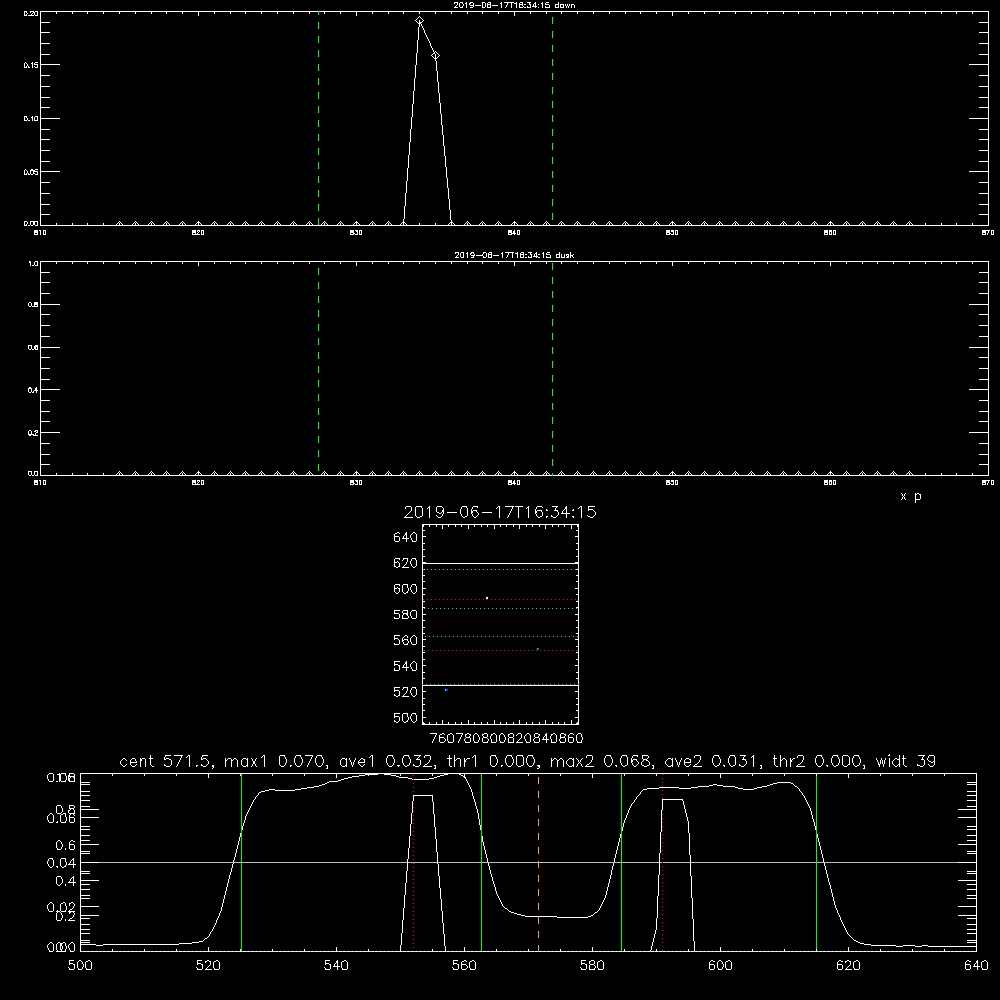Click the "580" x-axis label of the bottom plot
Image resolution: width=1000 pixels, height=1000 pixels.
pos(592,966)
